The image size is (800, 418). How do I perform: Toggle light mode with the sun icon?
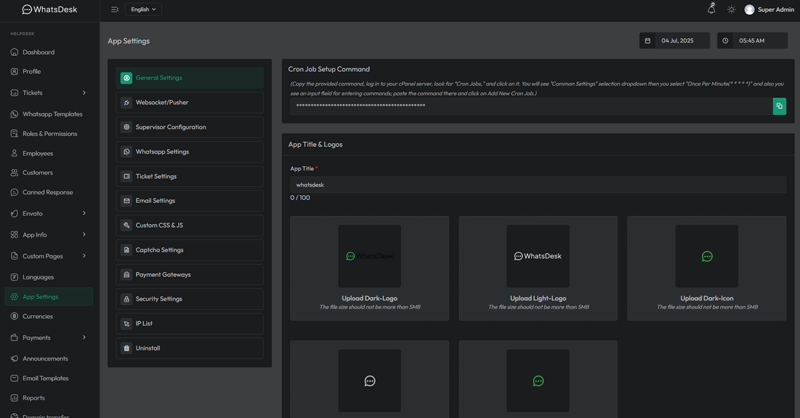point(731,10)
